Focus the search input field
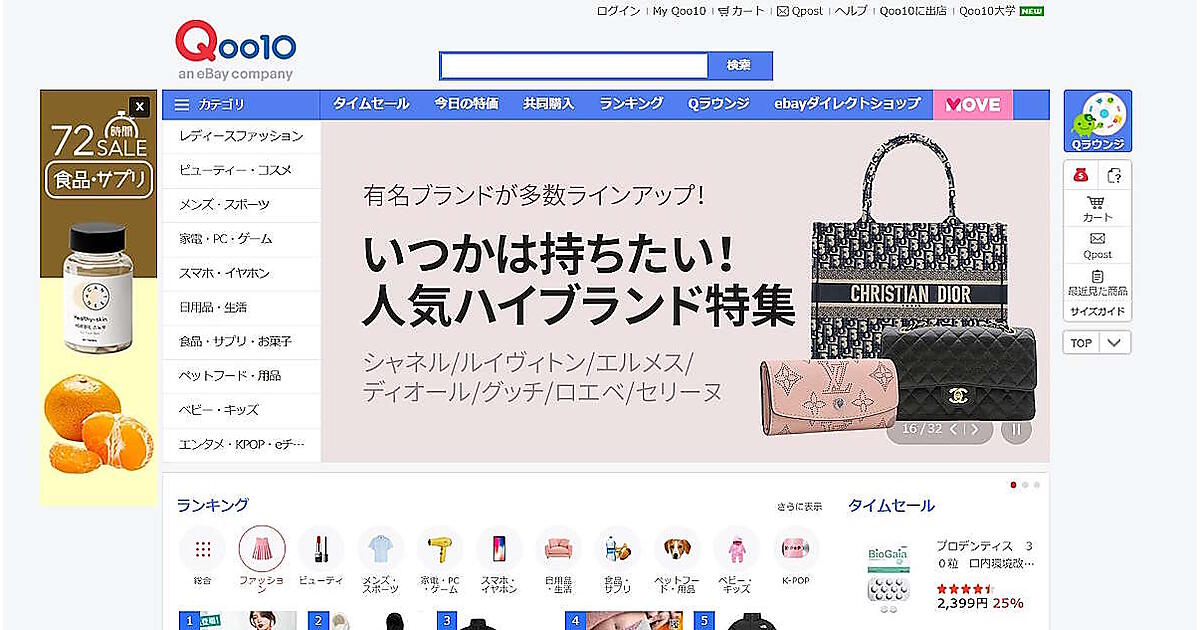 (575, 66)
